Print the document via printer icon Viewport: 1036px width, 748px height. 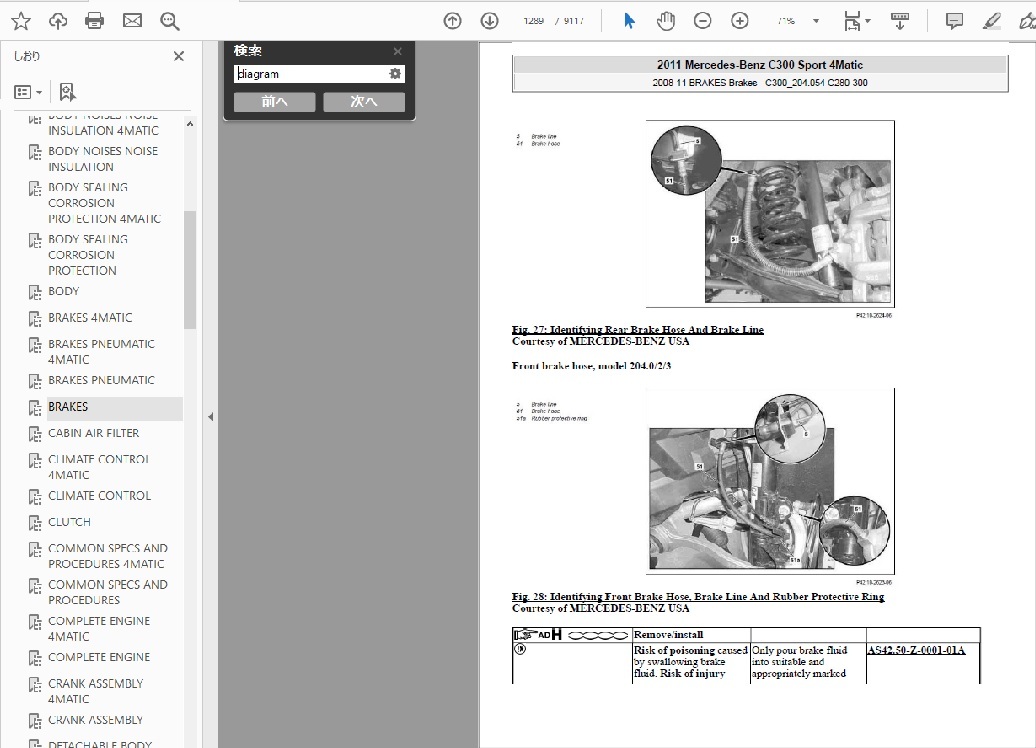(x=94, y=21)
